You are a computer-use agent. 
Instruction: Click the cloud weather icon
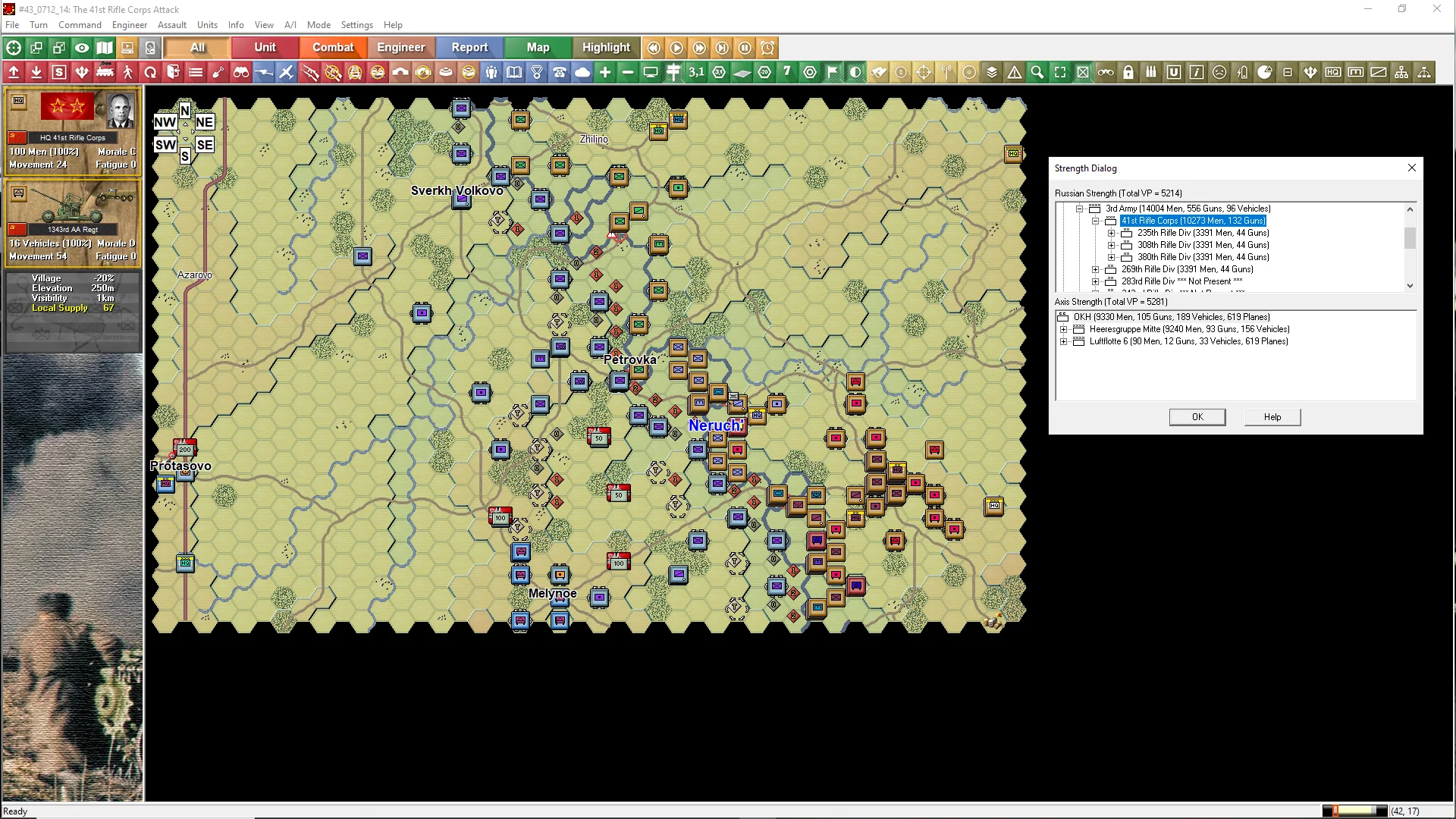582,72
